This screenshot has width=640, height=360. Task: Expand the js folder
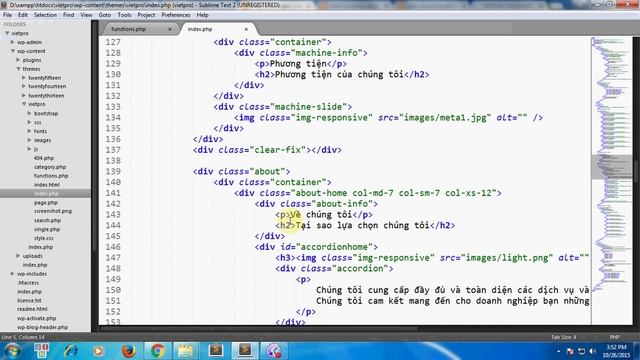pyautogui.click(x=29, y=149)
